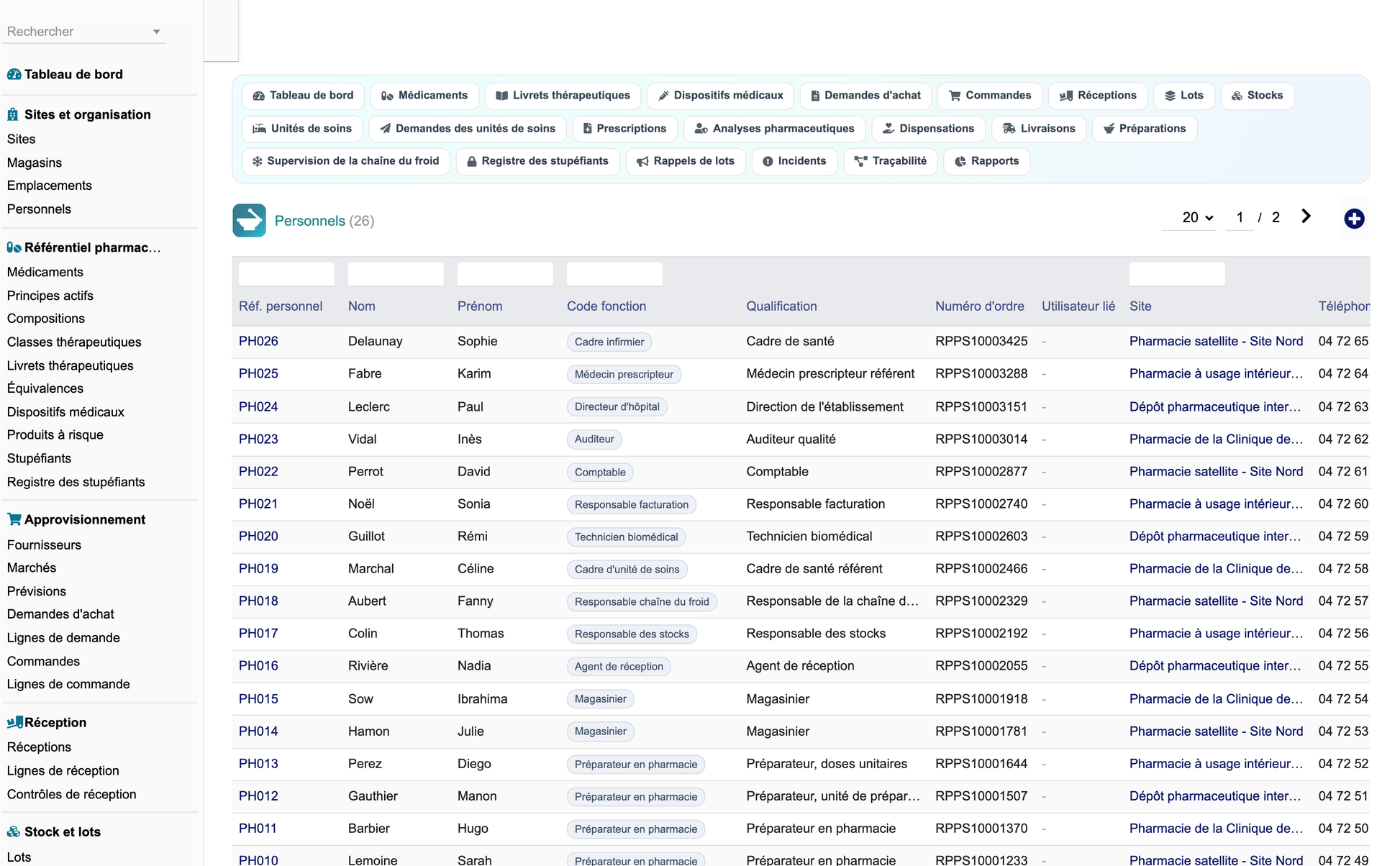Open Supervision de la chaîne du froid
1400x866 pixels.
tap(346, 161)
